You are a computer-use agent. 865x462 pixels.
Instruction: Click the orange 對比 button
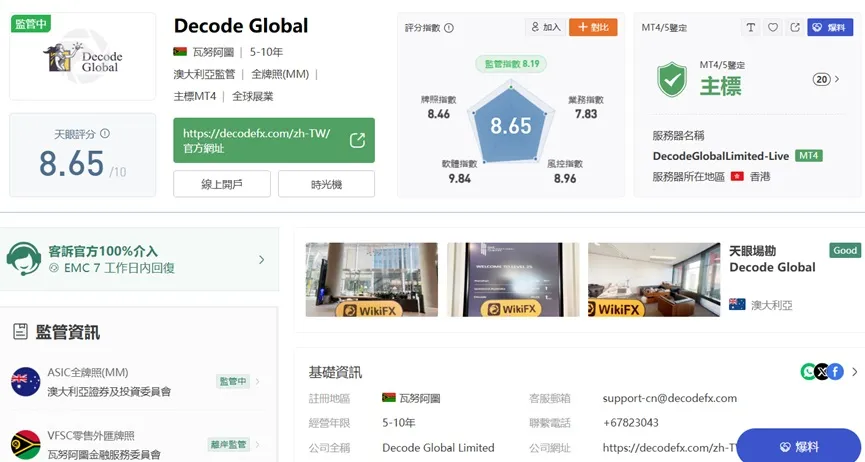(593, 27)
